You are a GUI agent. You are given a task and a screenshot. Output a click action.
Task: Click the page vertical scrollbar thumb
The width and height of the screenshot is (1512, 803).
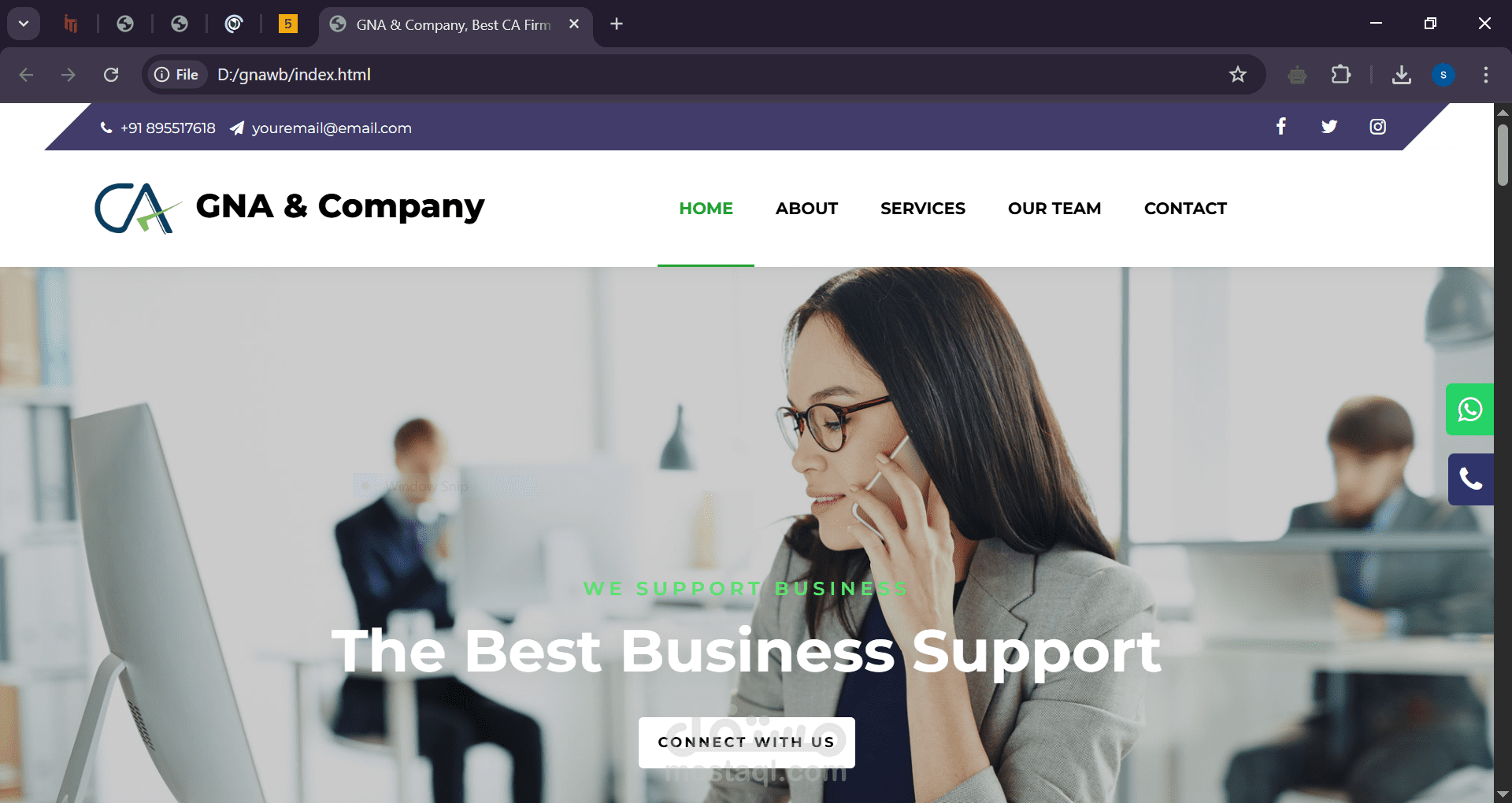click(x=1503, y=155)
